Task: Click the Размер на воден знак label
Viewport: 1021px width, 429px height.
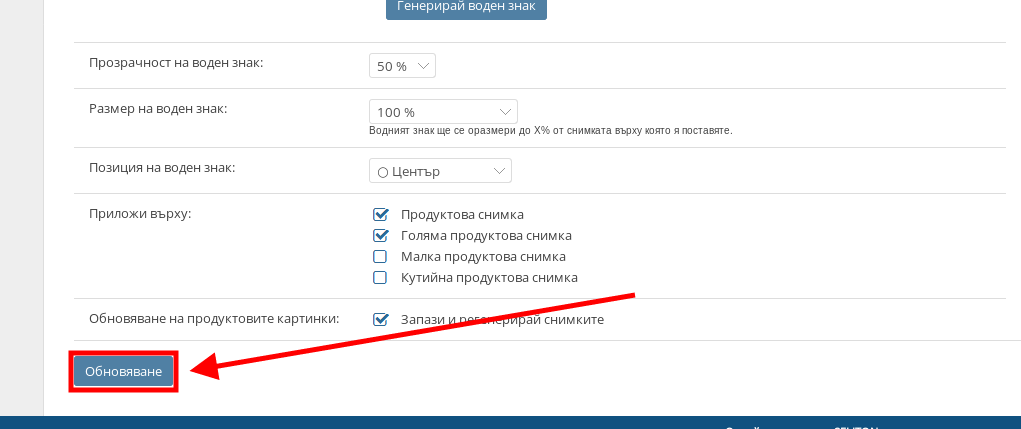Action: point(158,108)
